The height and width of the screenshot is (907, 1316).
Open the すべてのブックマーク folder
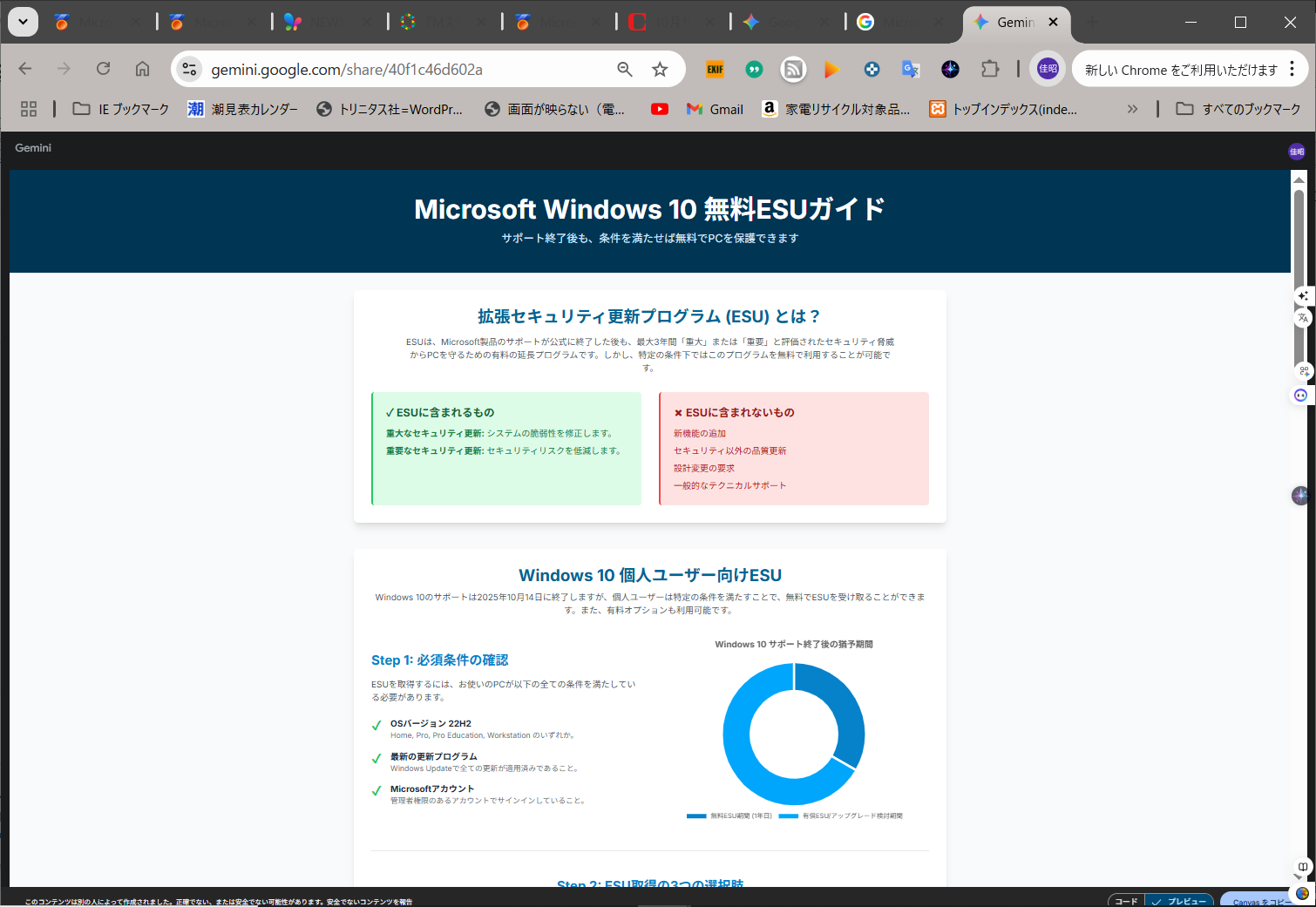tap(1238, 109)
